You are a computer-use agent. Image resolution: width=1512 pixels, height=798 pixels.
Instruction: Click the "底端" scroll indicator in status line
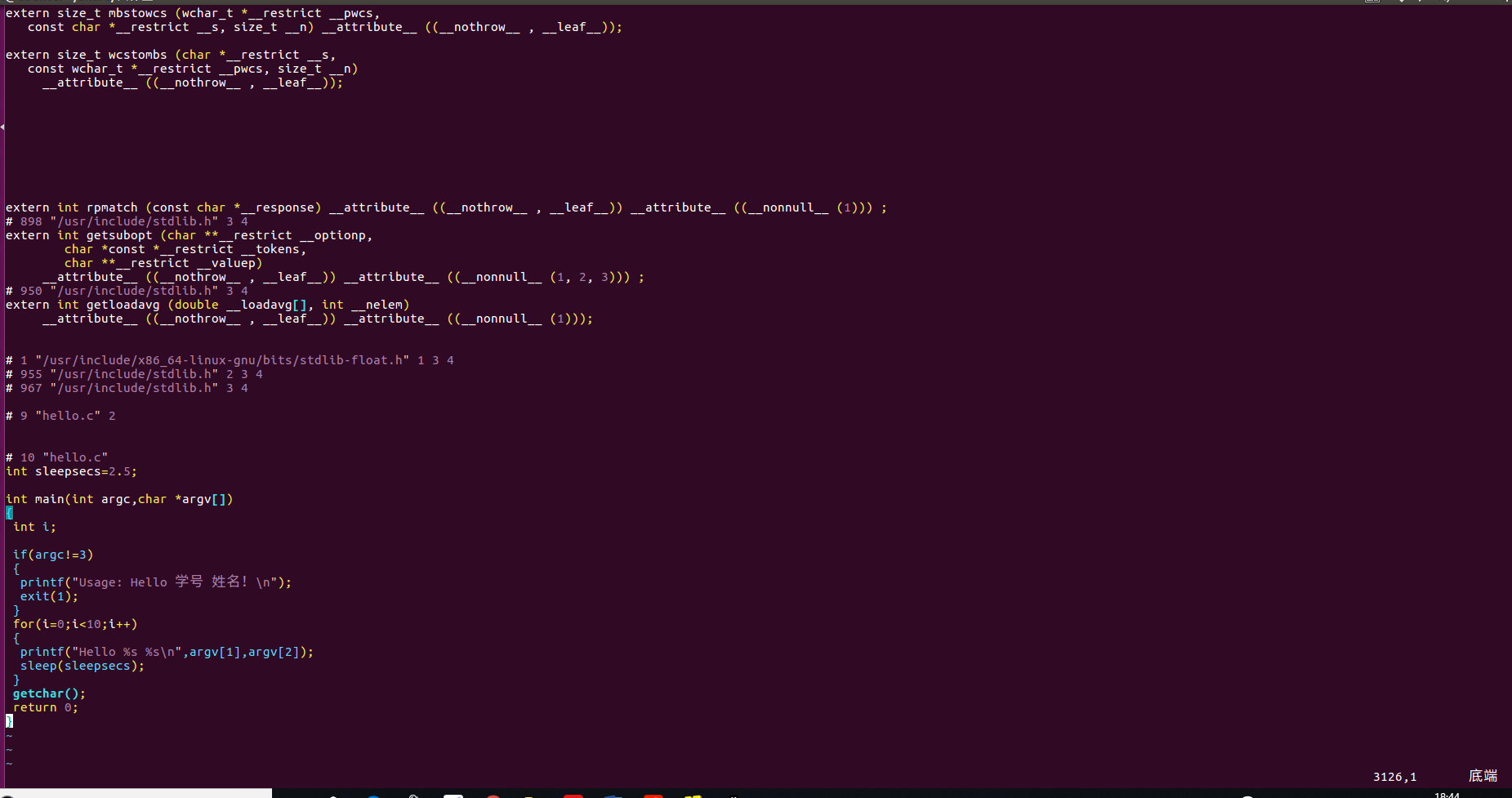coord(1483,776)
